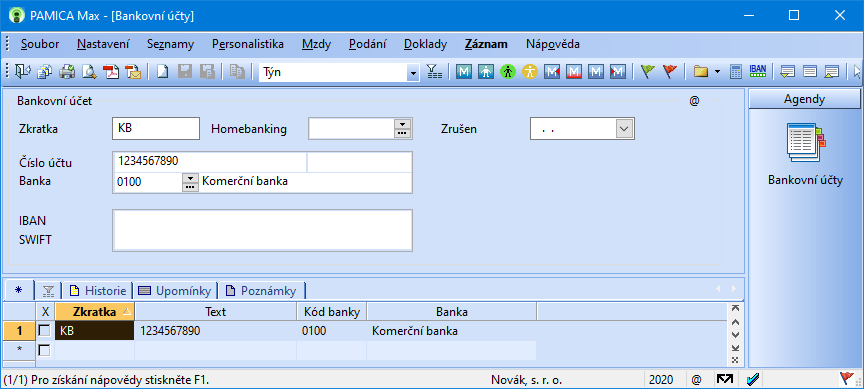Click row header number 1 in the table
This screenshot has height=389, width=864.
tap(19, 331)
